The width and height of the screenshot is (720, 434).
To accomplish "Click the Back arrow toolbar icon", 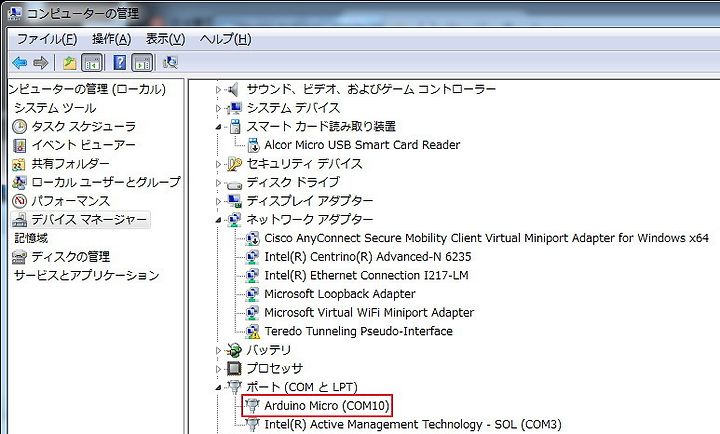I will click(x=19, y=62).
